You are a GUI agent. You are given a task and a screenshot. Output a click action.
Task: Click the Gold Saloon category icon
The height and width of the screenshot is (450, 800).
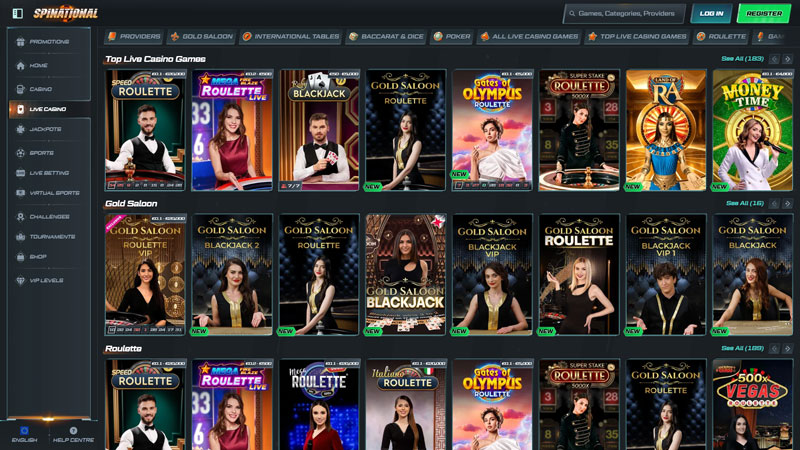pyautogui.click(x=175, y=36)
